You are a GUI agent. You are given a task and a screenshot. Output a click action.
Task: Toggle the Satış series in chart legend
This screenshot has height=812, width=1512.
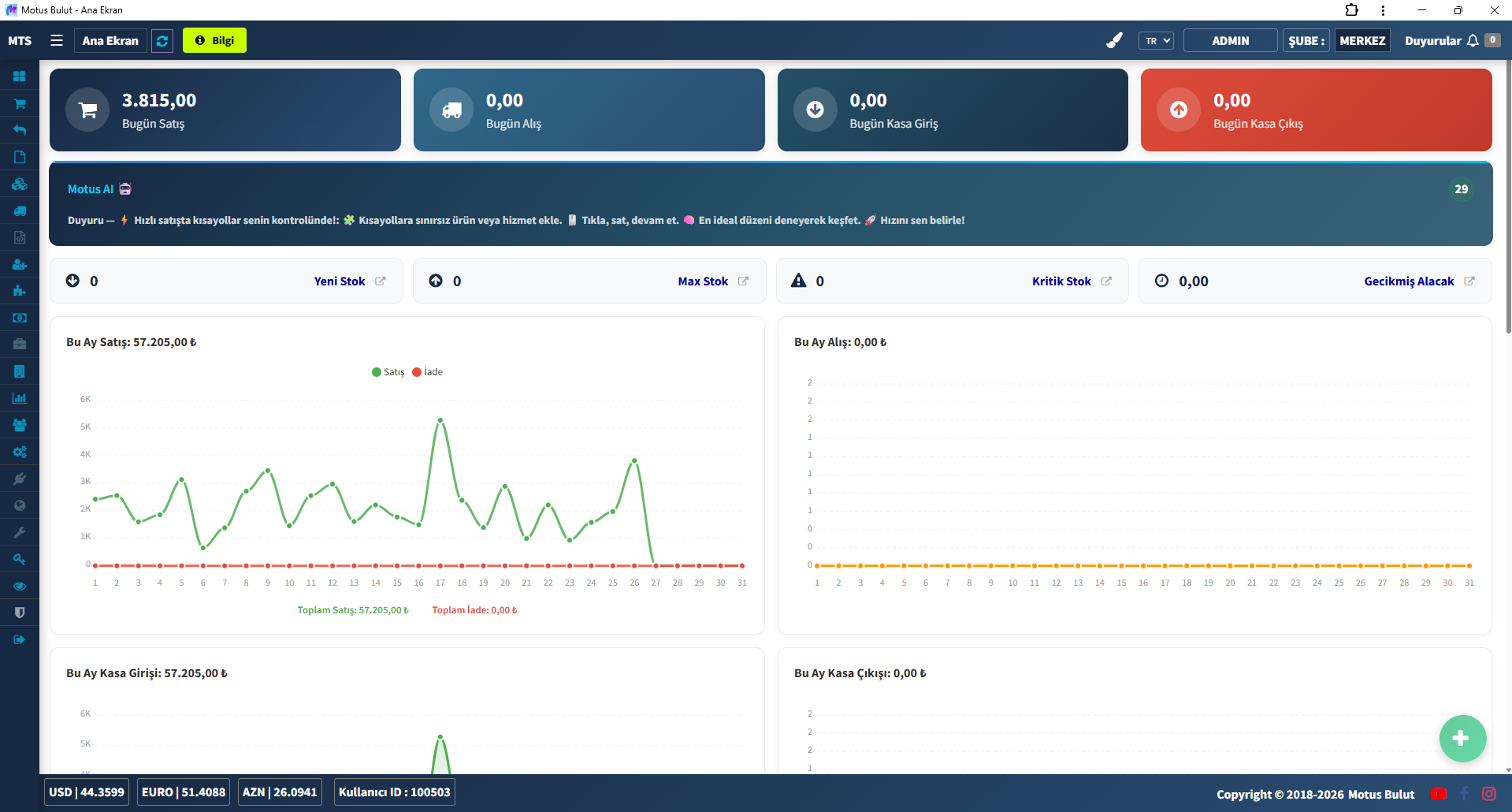[388, 372]
